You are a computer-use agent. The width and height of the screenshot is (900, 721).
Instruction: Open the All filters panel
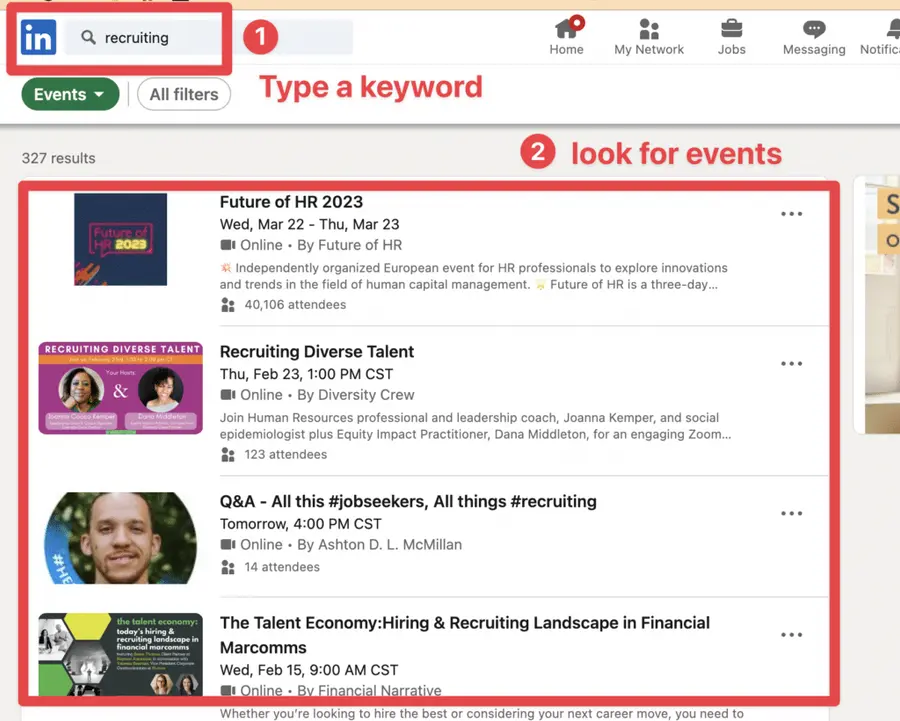(184, 94)
